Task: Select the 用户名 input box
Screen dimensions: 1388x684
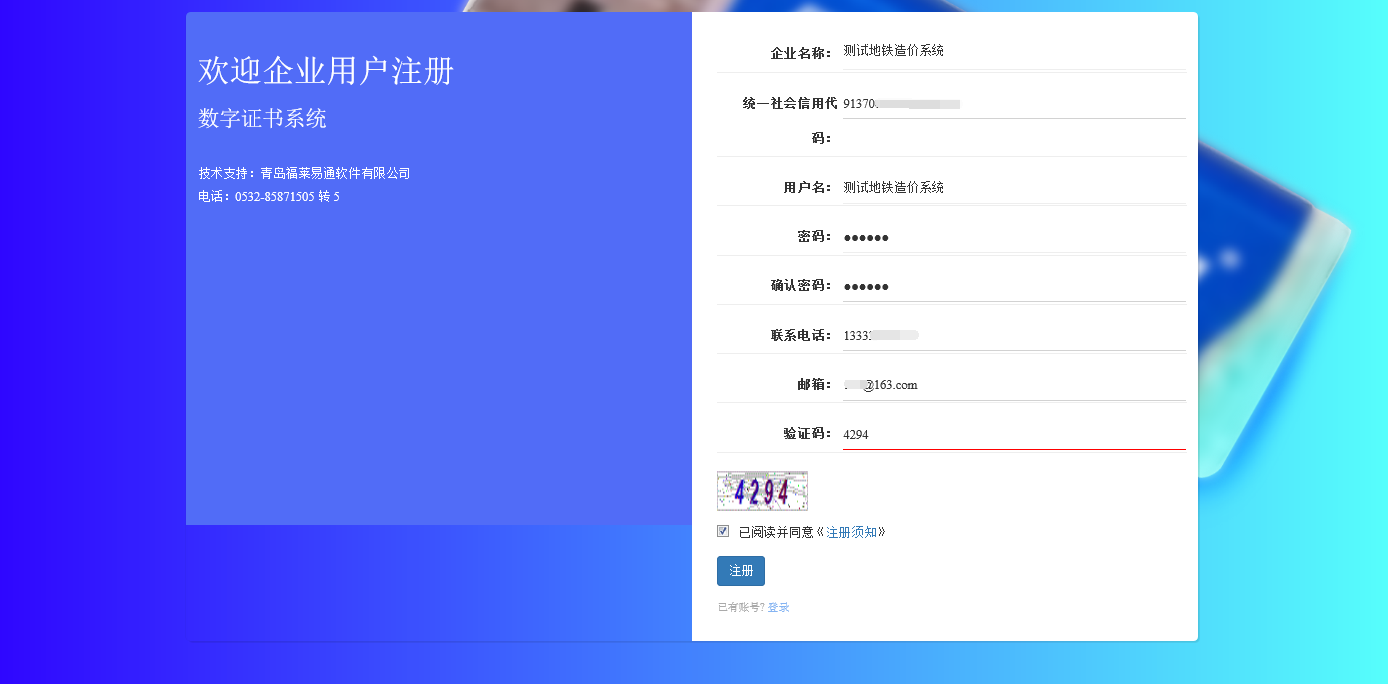Action: [x=1013, y=188]
